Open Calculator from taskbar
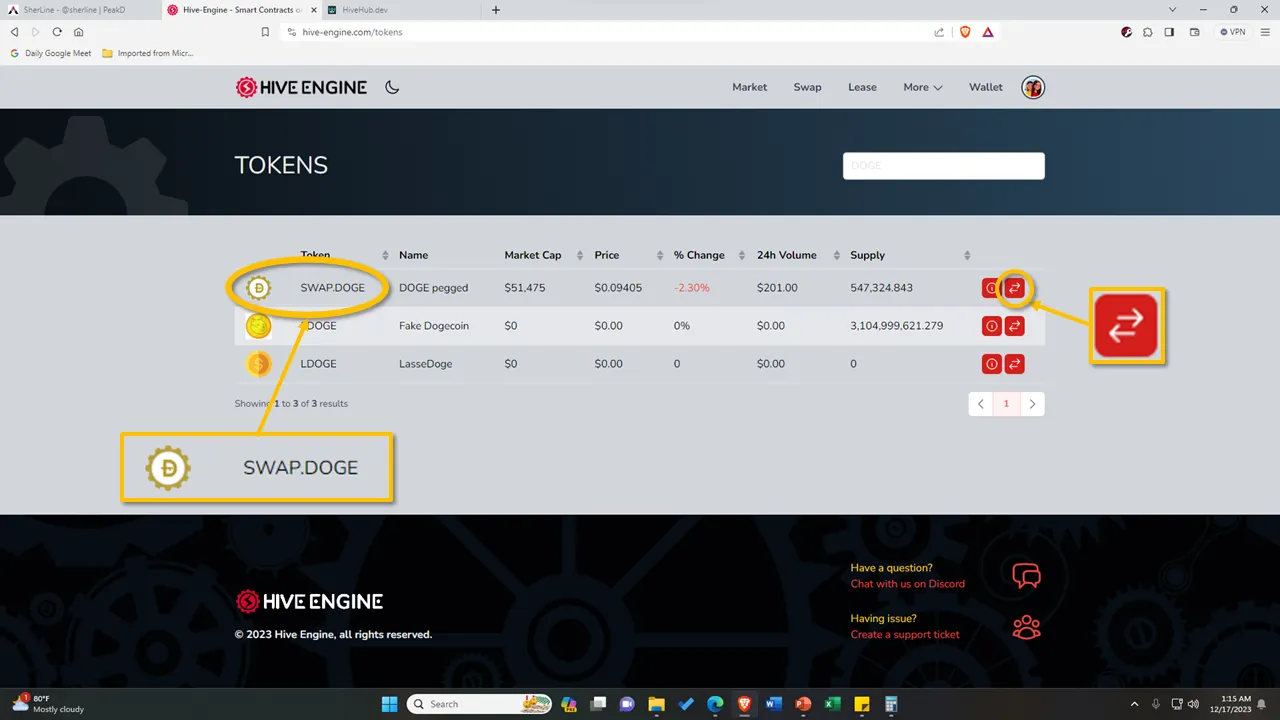This screenshot has height=720, width=1280. tap(891, 704)
